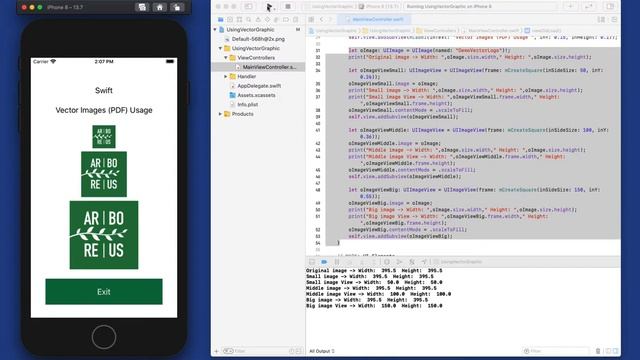
Task: Go forward with the editor forward chevron
Action: coord(330,20)
